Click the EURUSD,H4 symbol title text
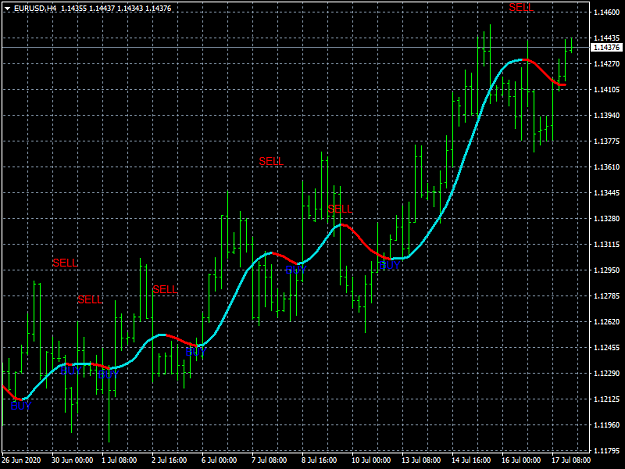 click(35, 8)
